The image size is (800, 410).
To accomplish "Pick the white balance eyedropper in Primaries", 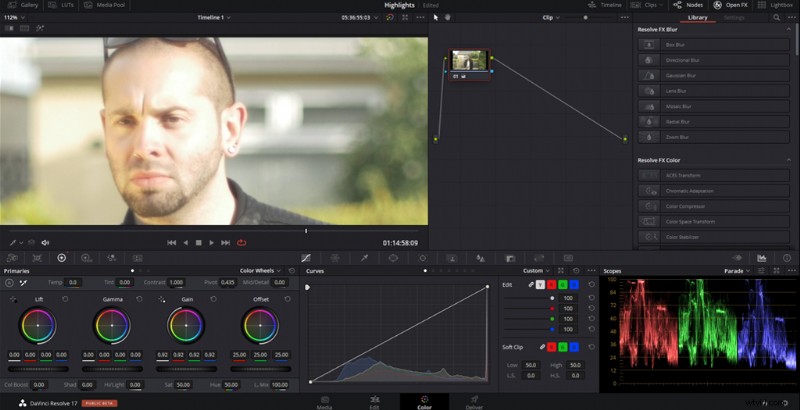I will (x=23, y=283).
